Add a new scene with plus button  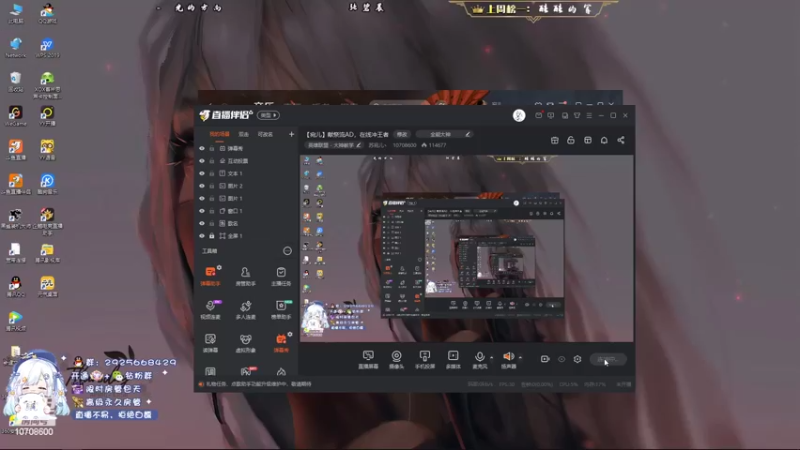[291, 135]
